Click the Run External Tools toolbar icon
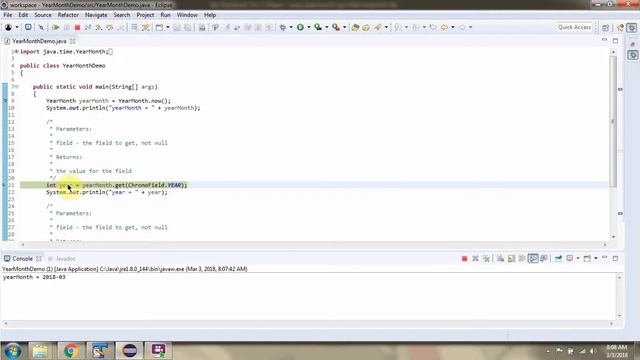640x360 pixels. (336, 27)
